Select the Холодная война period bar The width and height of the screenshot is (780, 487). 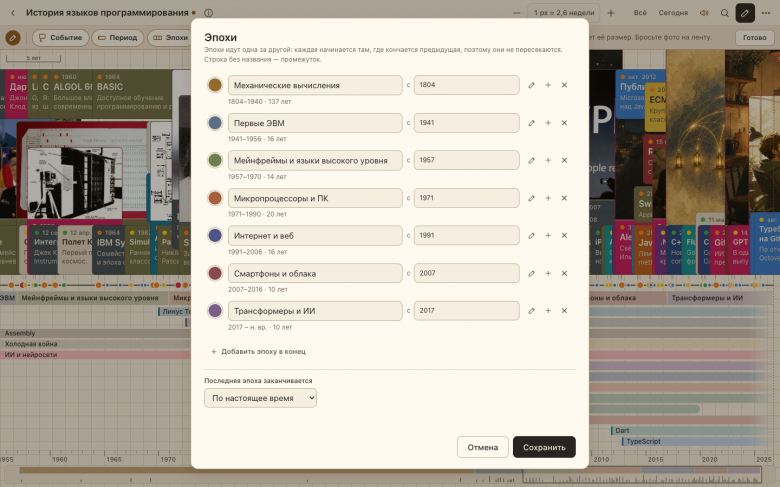(x=96, y=344)
